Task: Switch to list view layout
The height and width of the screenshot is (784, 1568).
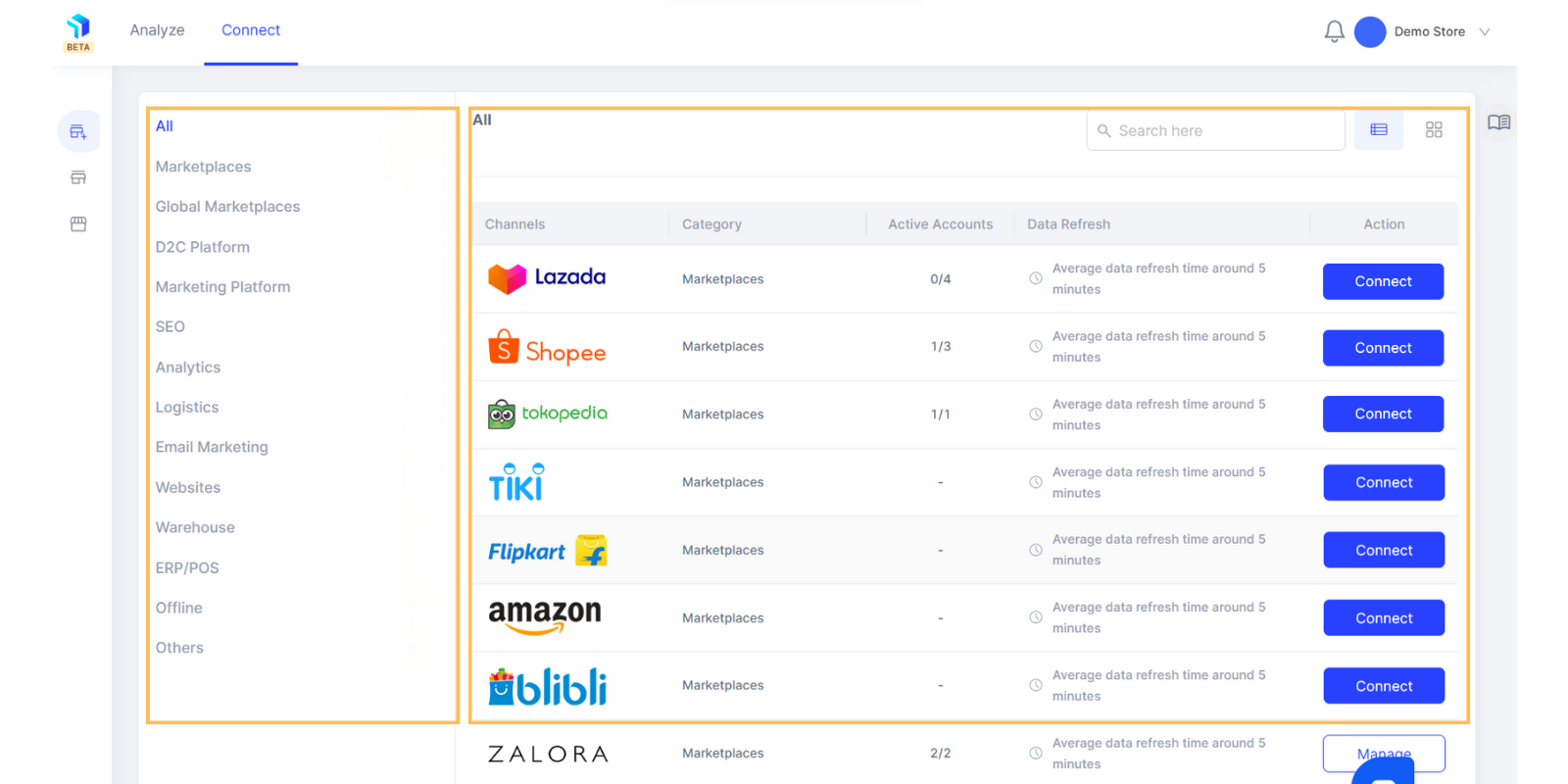Action: tap(1379, 129)
